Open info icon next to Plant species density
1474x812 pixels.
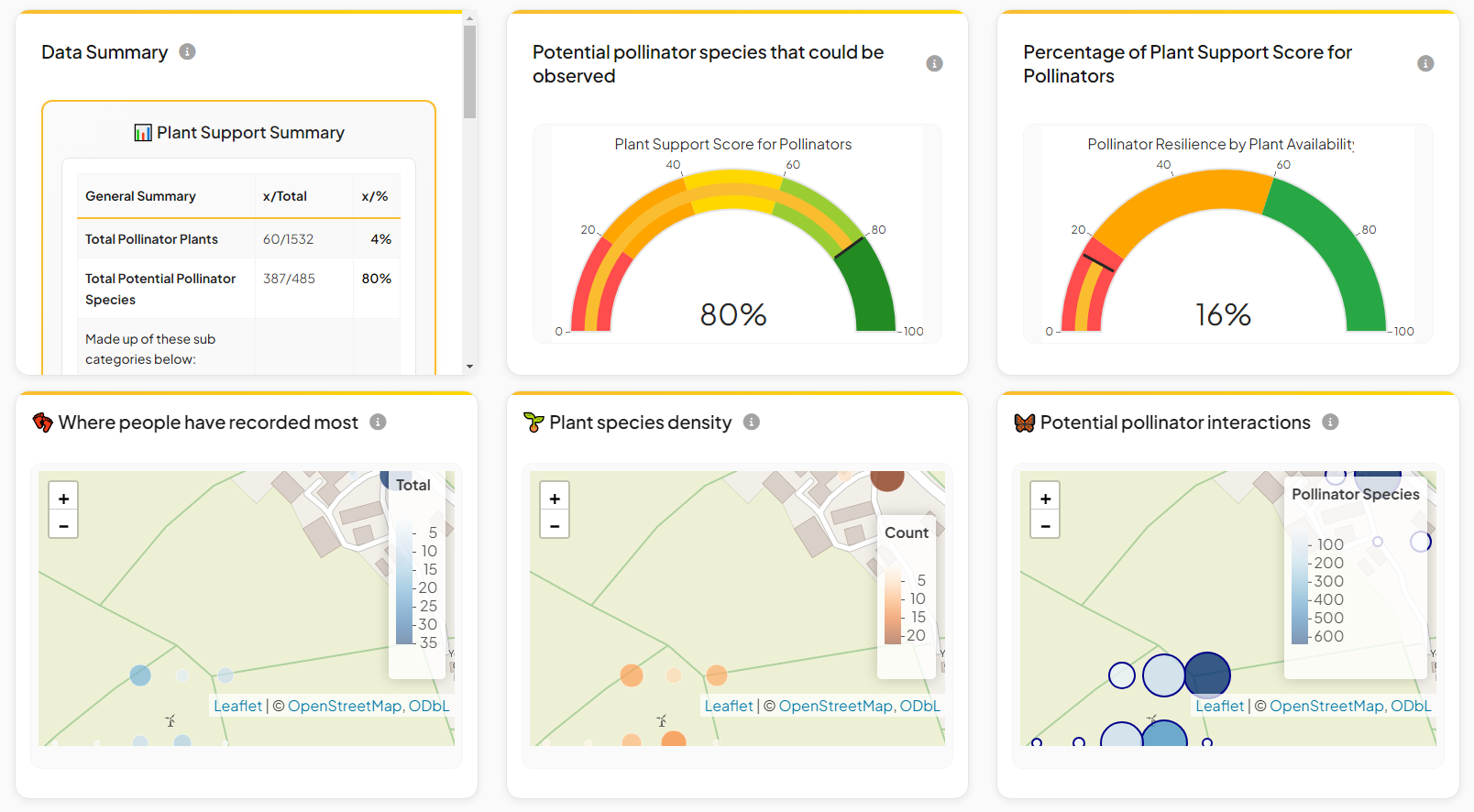click(x=752, y=422)
